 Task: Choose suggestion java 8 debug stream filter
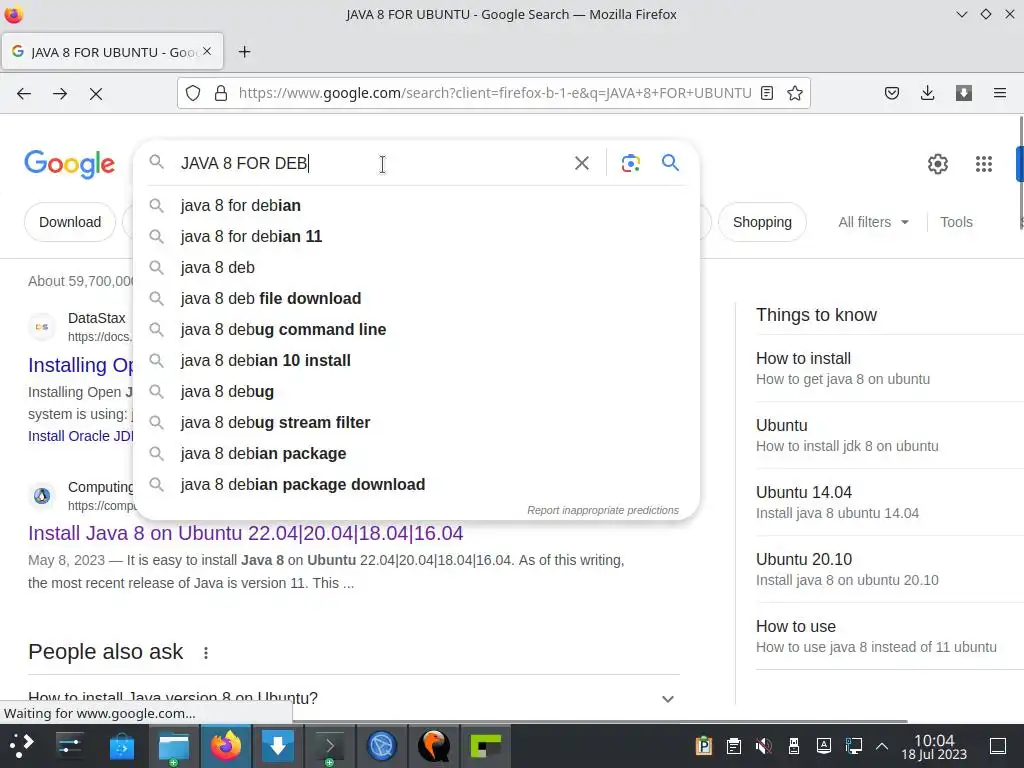(417, 423)
